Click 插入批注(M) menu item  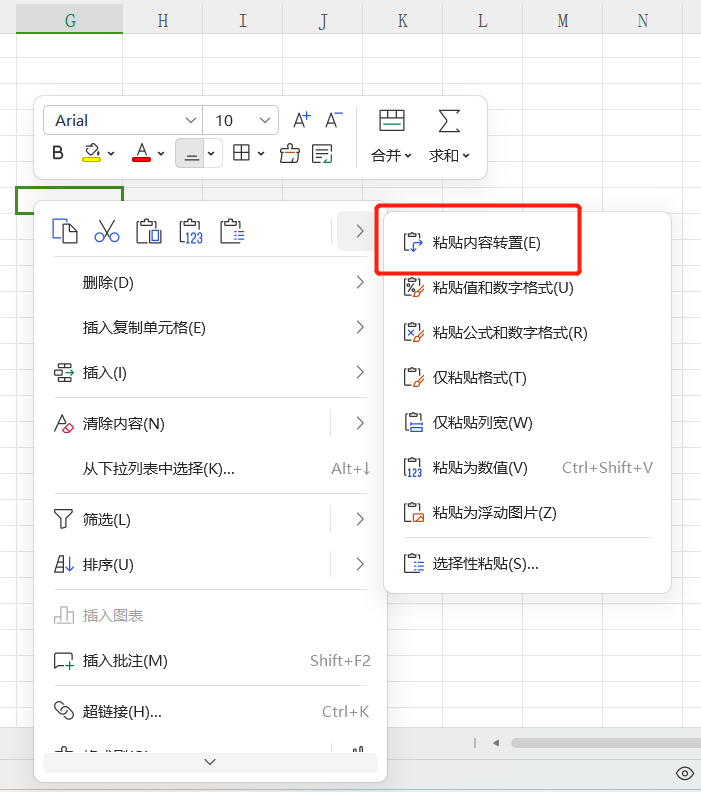[x=210, y=661]
